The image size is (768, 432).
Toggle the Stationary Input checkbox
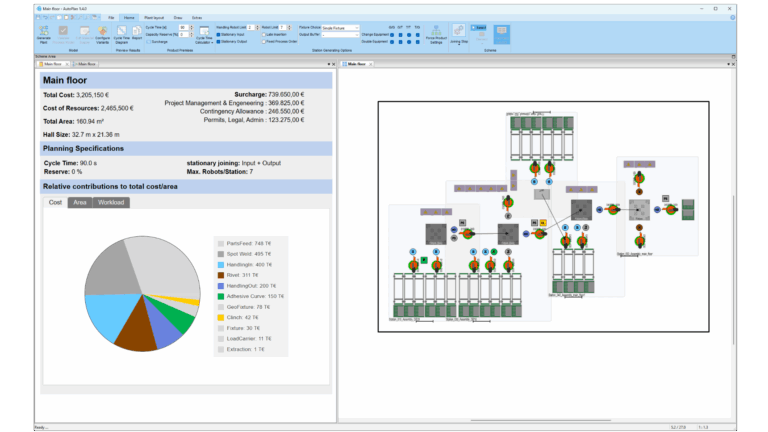[x=218, y=35]
